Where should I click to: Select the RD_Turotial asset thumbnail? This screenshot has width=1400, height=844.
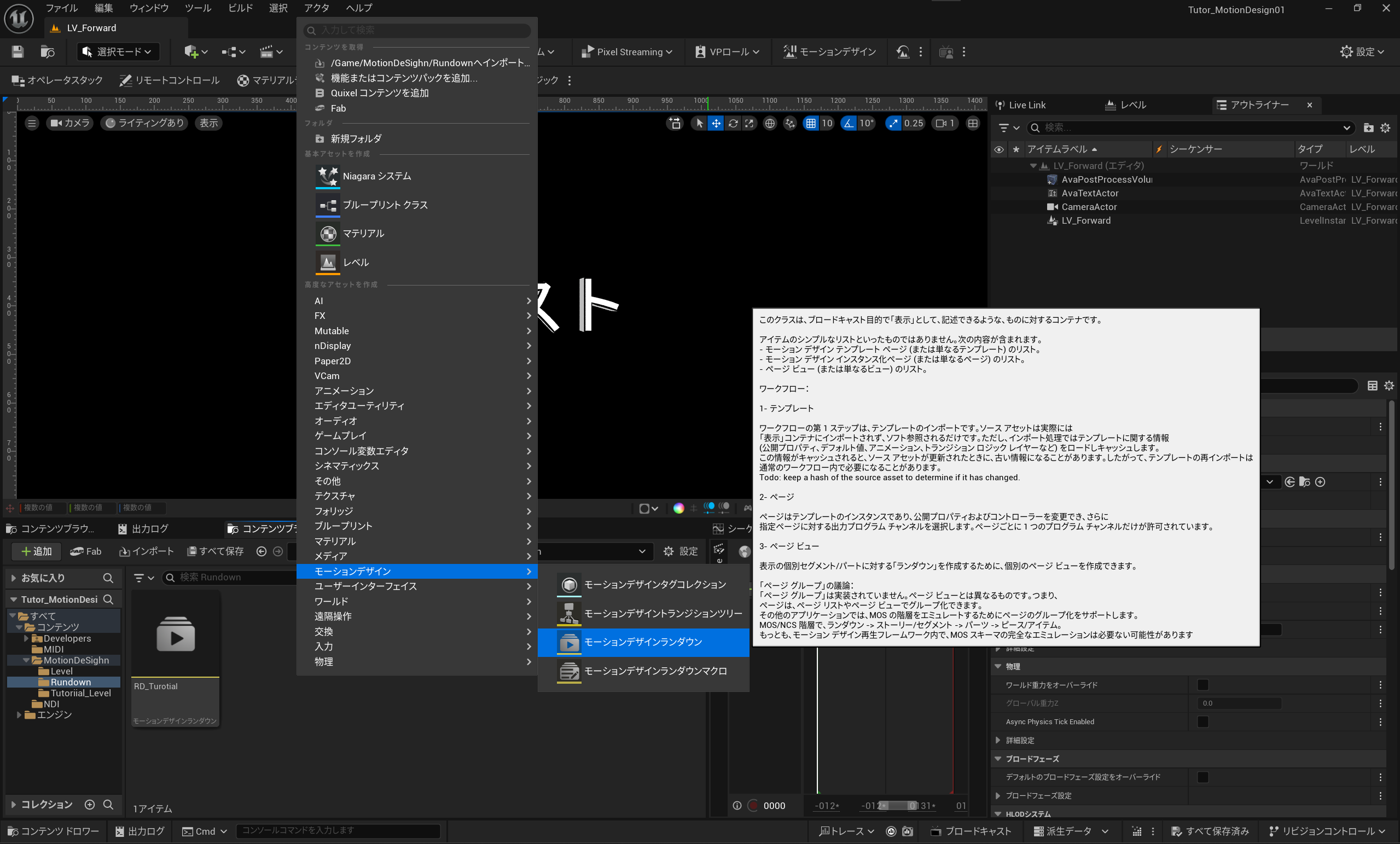(176, 633)
